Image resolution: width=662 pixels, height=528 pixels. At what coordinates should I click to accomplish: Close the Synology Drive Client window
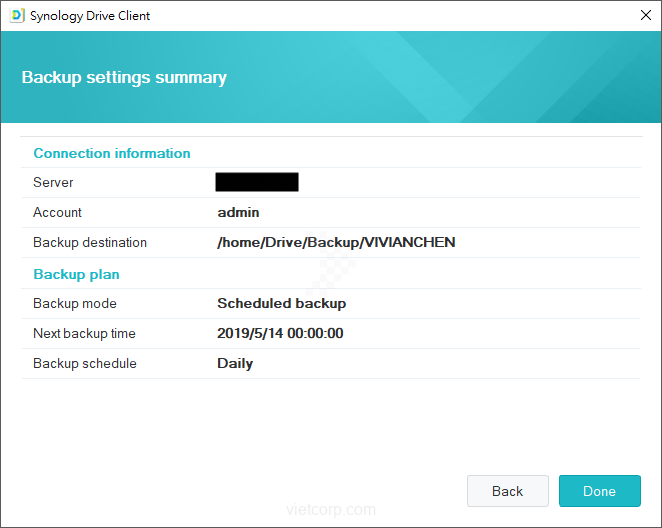(645, 16)
